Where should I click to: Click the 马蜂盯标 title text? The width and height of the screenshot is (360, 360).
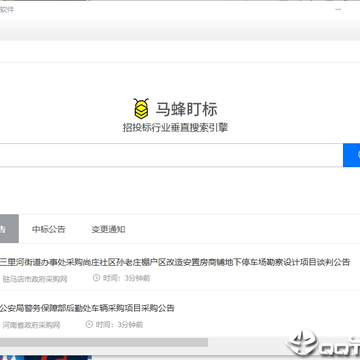pos(187,109)
